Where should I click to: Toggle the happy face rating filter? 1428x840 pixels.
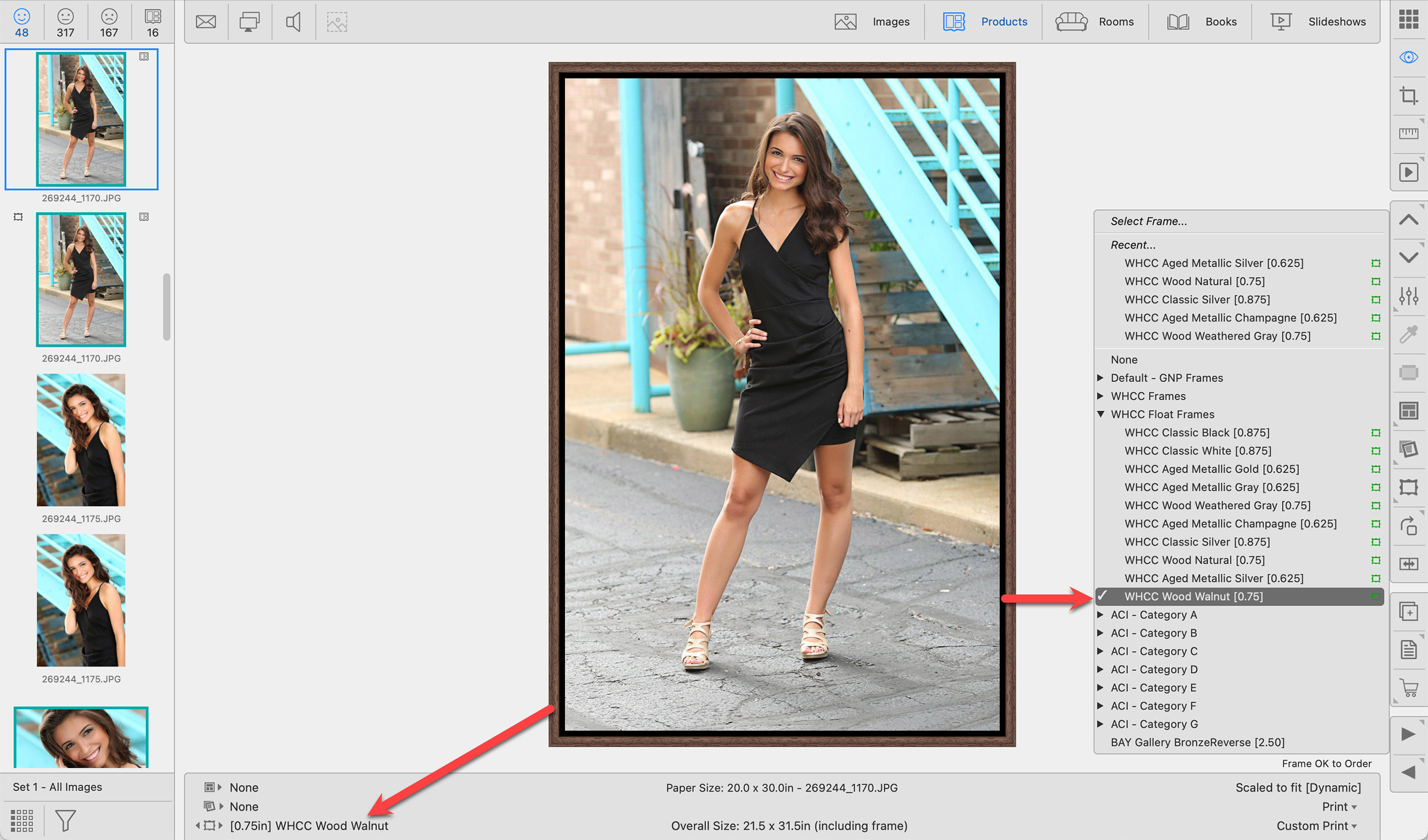click(21, 22)
